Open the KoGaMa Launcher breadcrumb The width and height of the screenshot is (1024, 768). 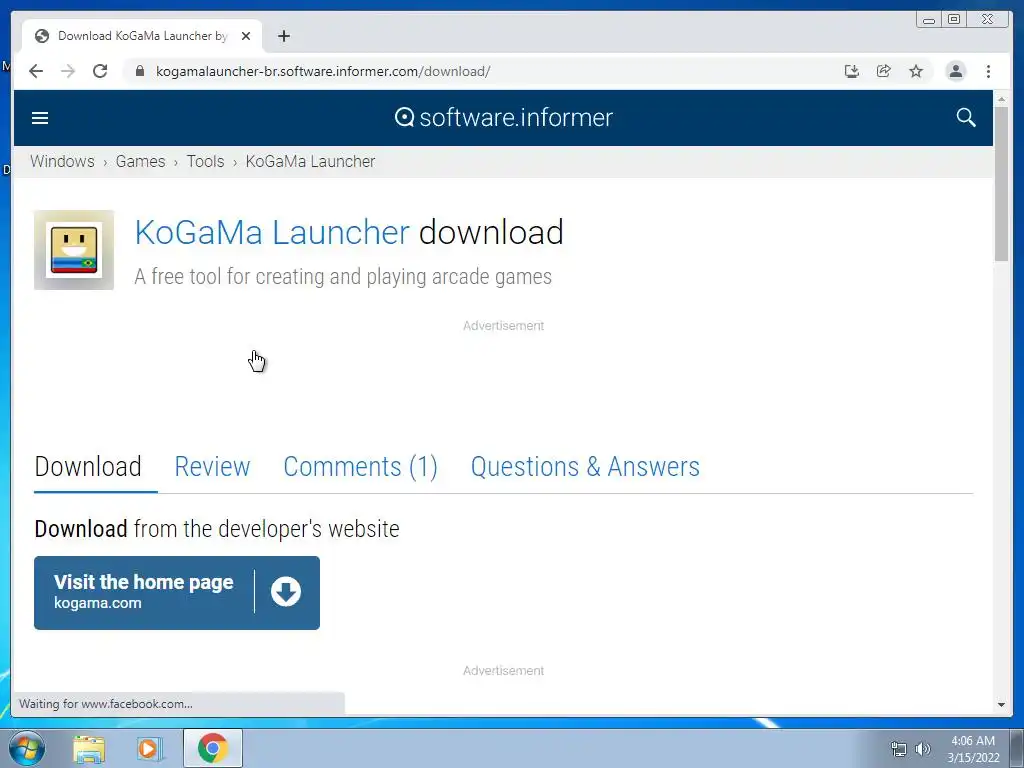coord(310,161)
